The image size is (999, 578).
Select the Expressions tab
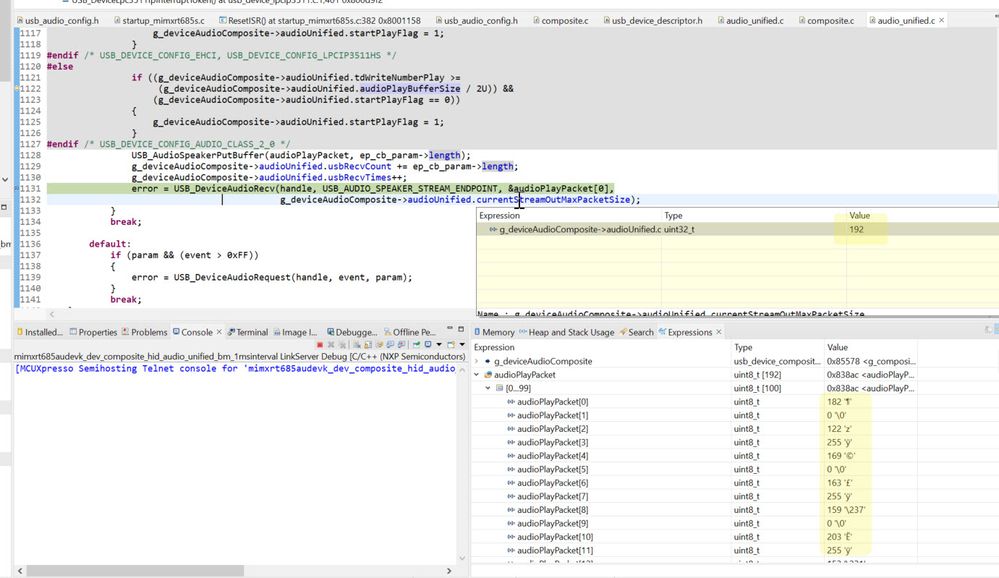685,332
